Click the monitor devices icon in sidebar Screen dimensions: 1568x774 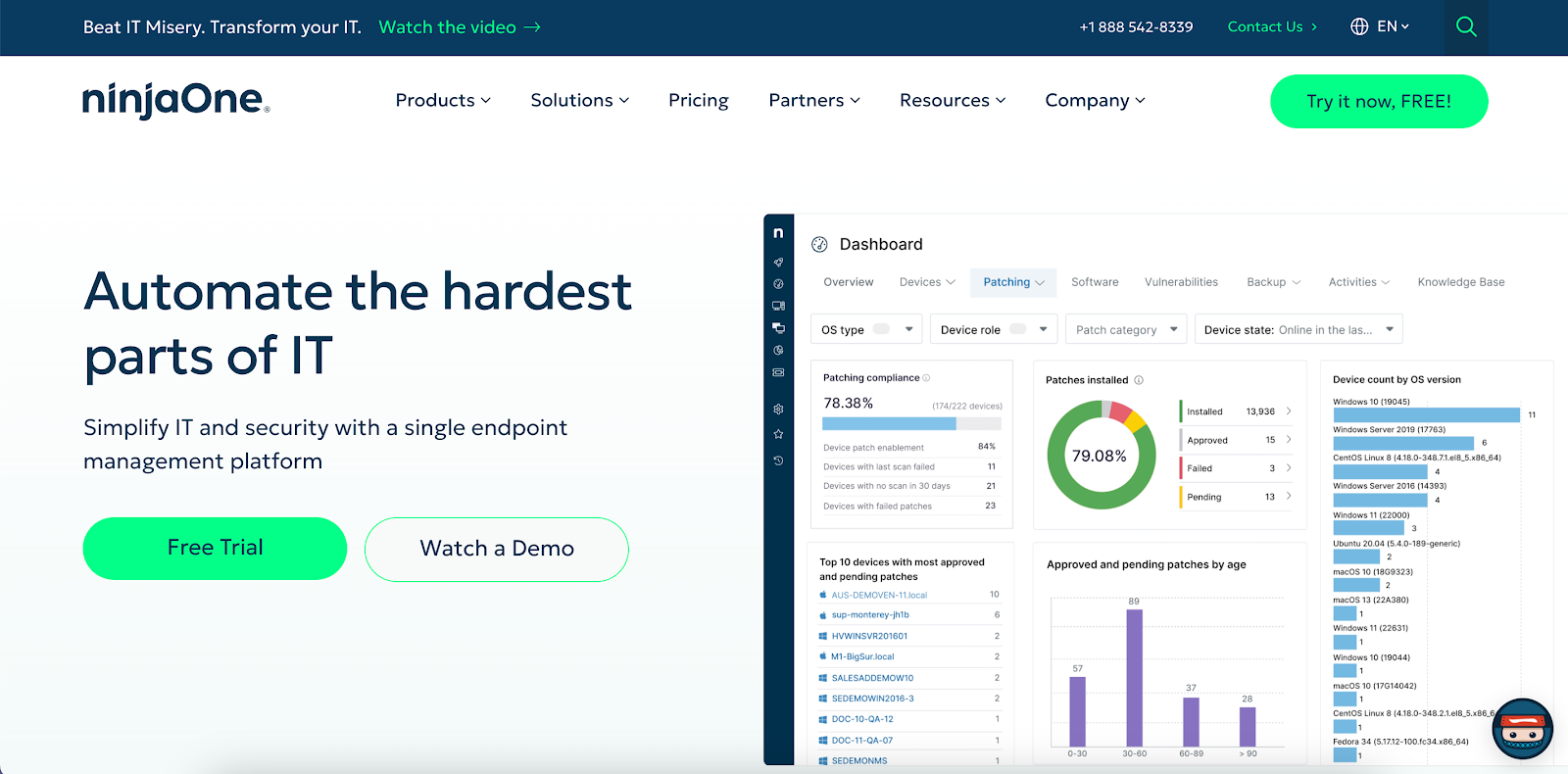[778, 306]
